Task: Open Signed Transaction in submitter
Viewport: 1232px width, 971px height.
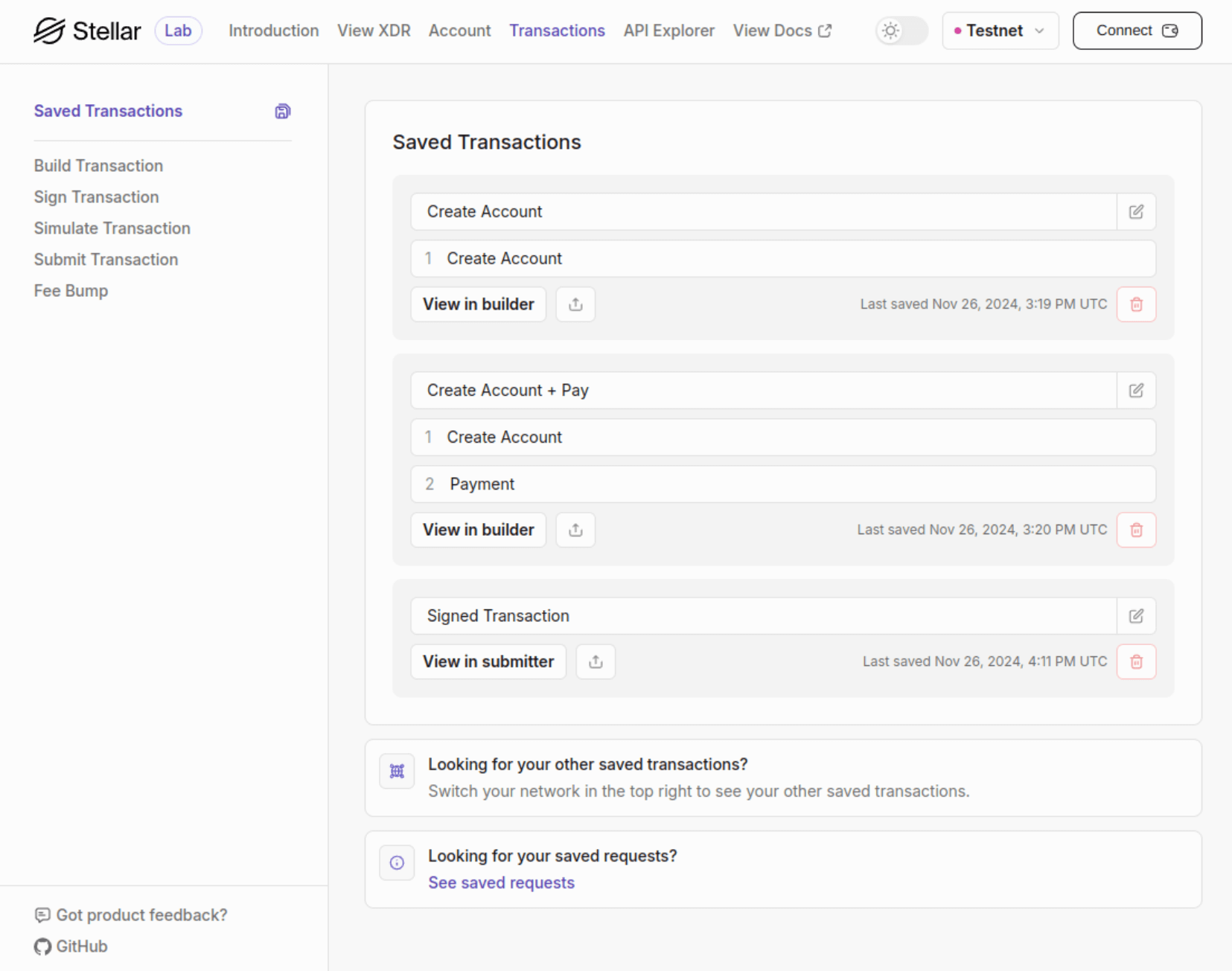Action: coord(488,661)
